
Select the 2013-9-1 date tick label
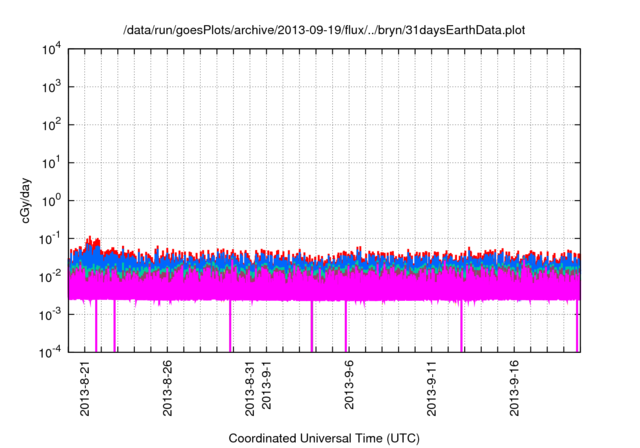(x=266, y=385)
